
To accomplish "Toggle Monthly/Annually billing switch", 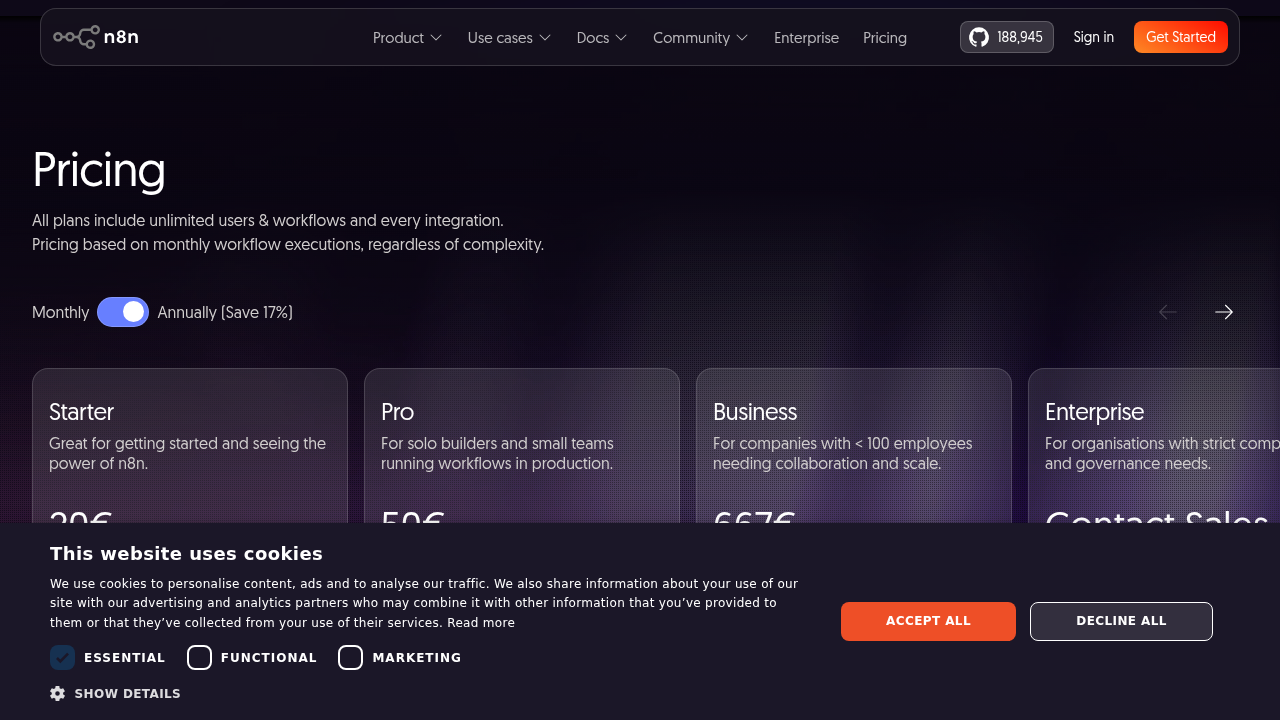I will coord(123,312).
